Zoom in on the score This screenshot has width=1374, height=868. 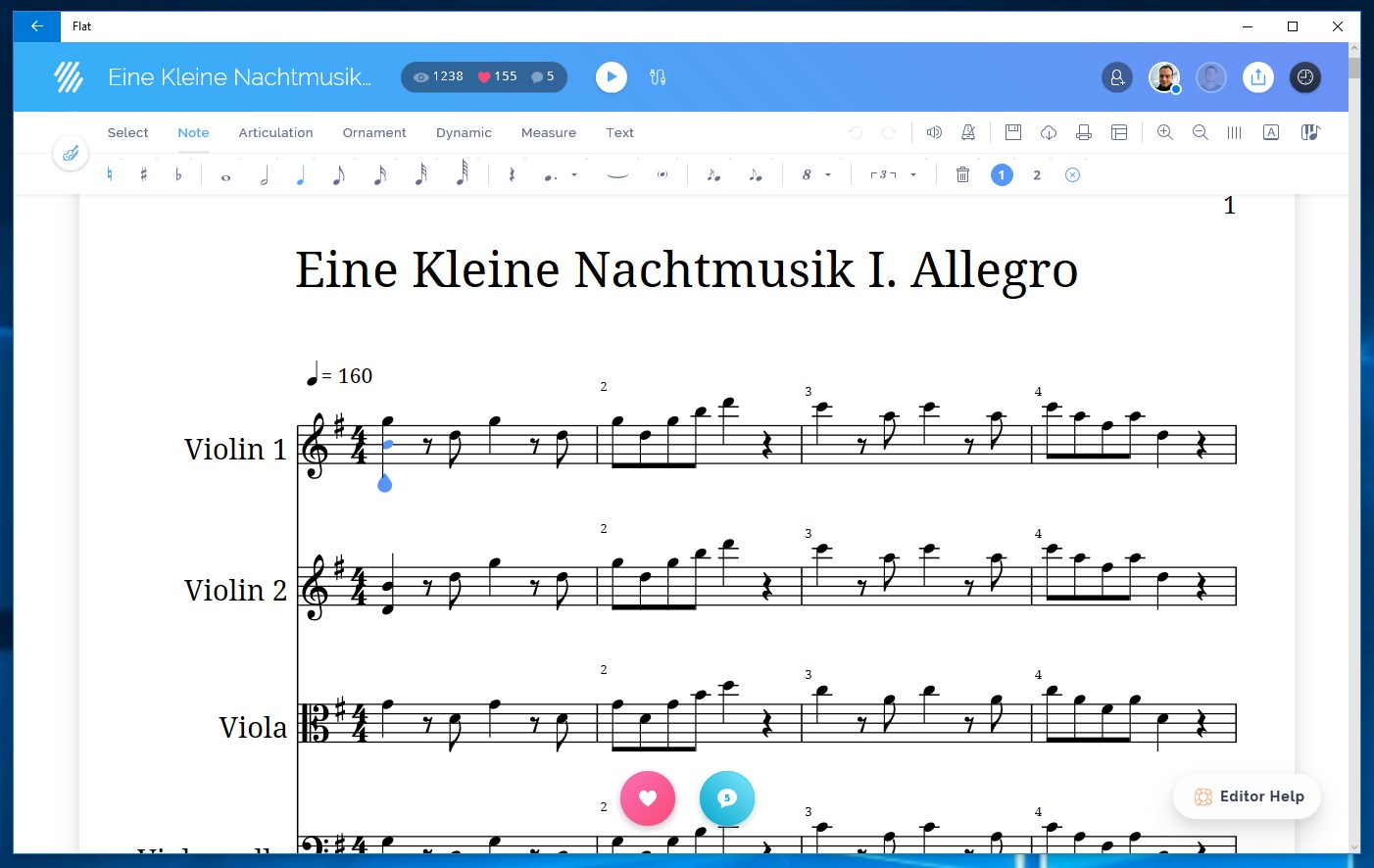coord(1165,131)
